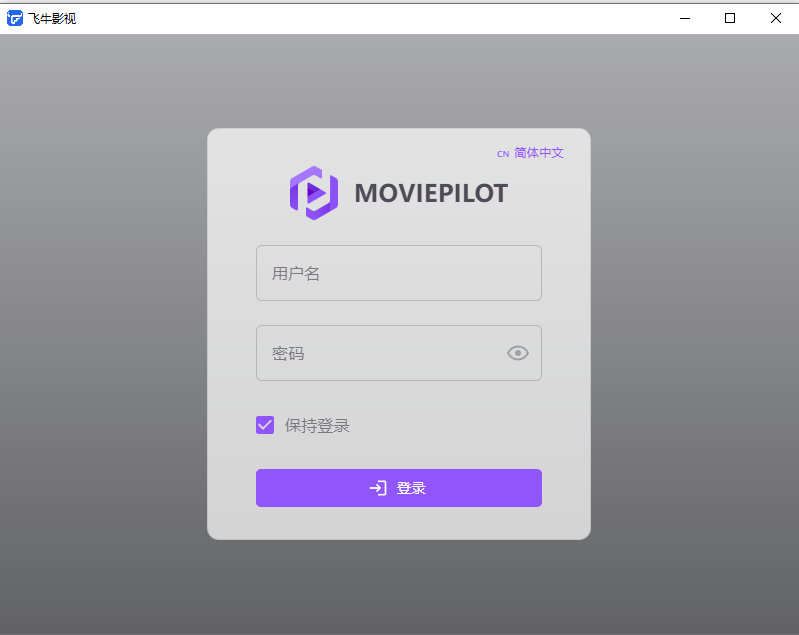Click the 飞牛影视 app icon in title bar

tap(15, 18)
